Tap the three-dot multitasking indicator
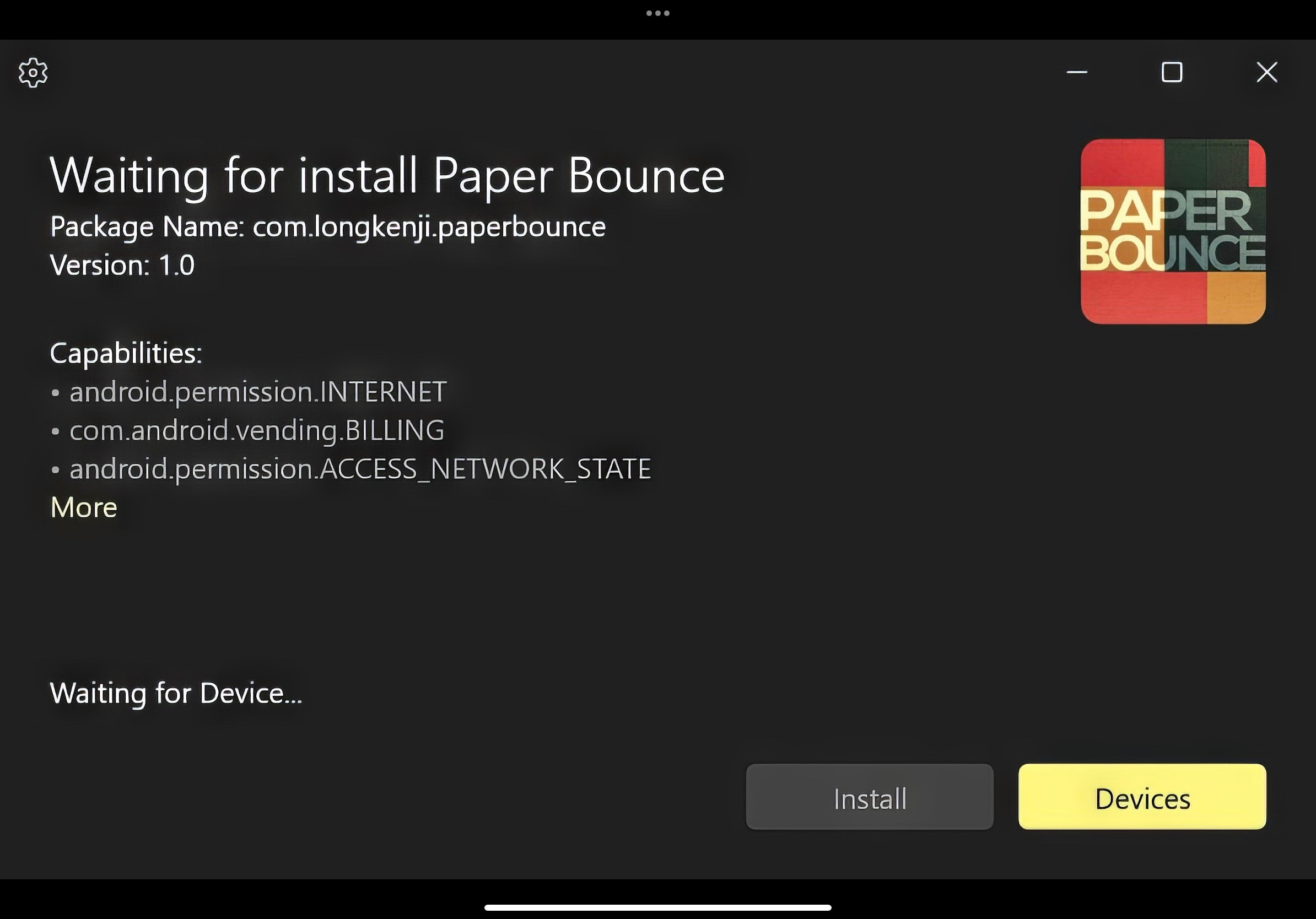 [658, 13]
